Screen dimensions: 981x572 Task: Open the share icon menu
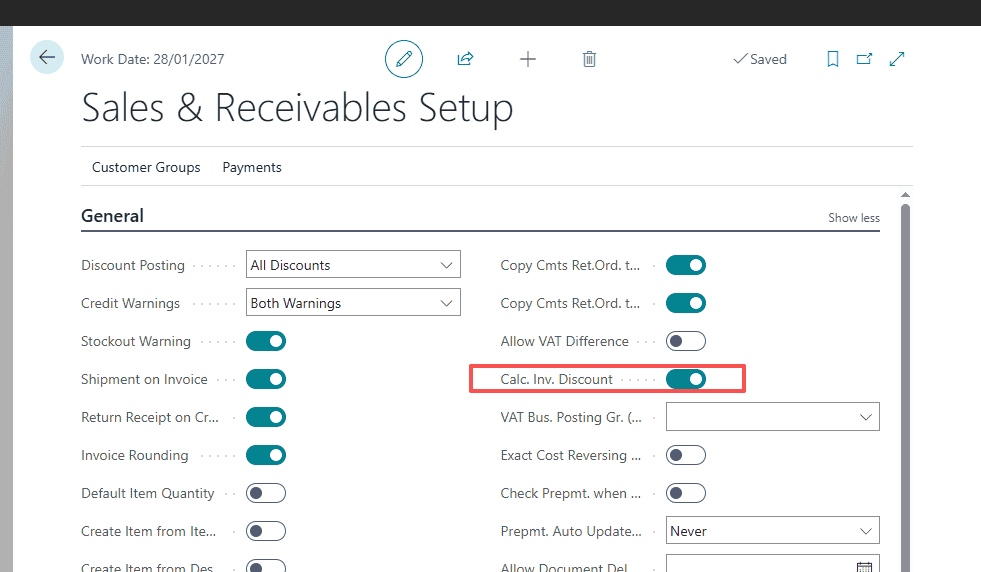tap(465, 59)
